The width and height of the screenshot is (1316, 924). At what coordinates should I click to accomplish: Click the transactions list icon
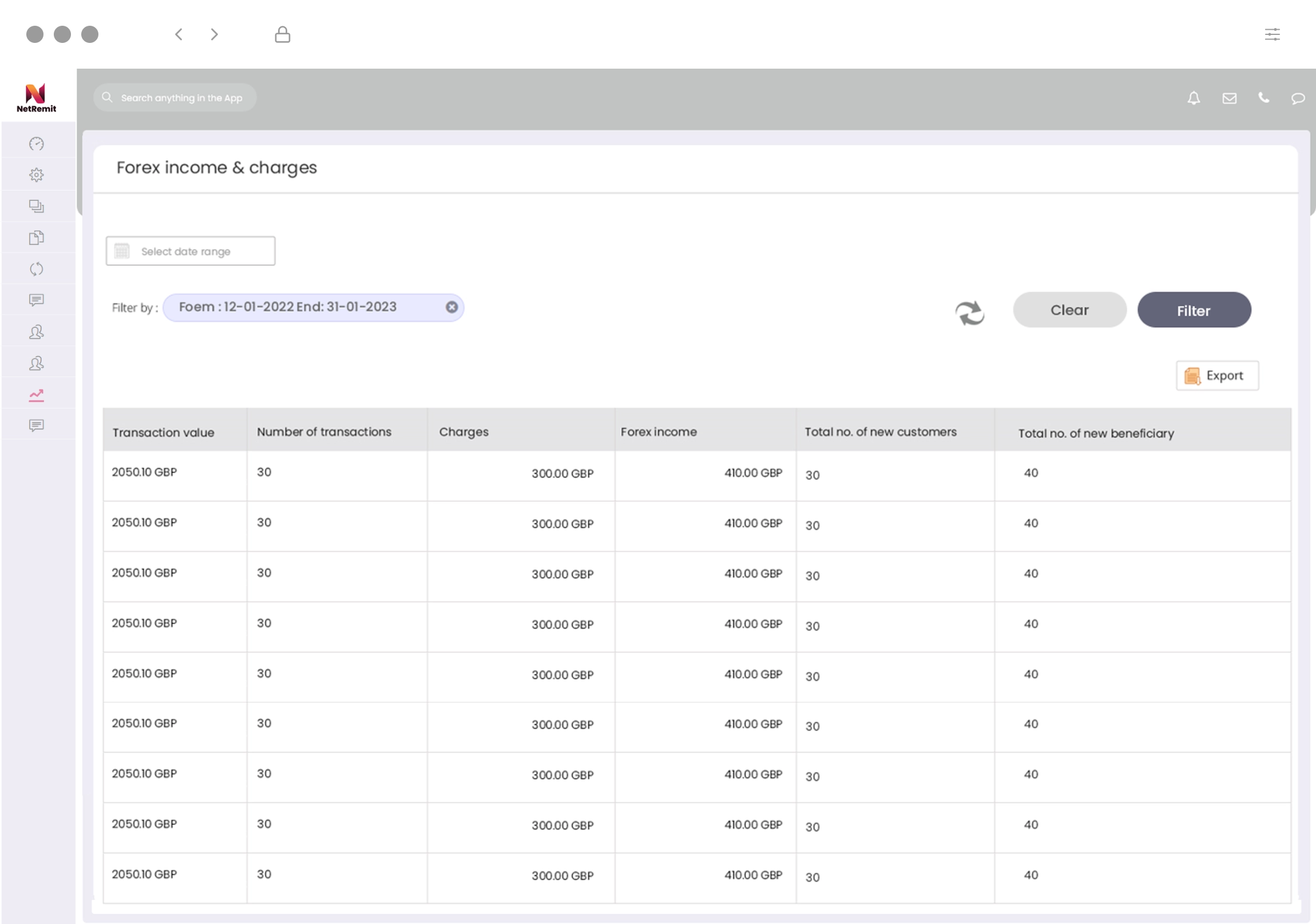coord(36,206)
